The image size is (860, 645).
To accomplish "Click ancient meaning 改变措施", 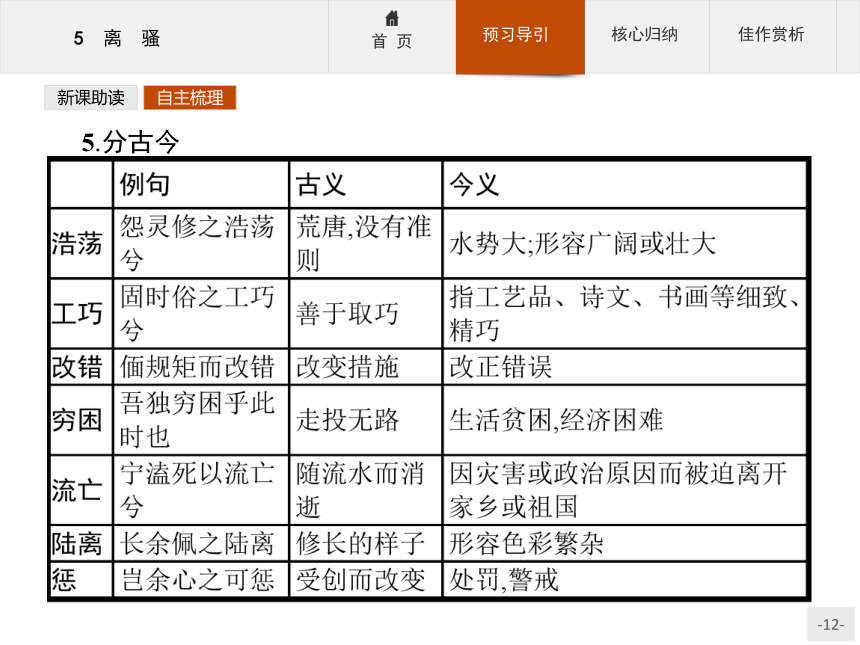I will [x=347, y=366].
